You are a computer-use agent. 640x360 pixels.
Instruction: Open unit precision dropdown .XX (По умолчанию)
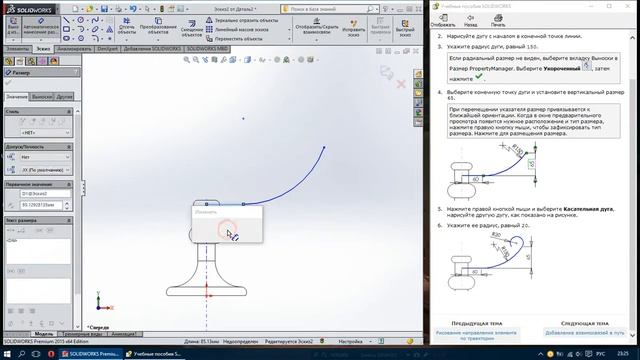[45, 170]
